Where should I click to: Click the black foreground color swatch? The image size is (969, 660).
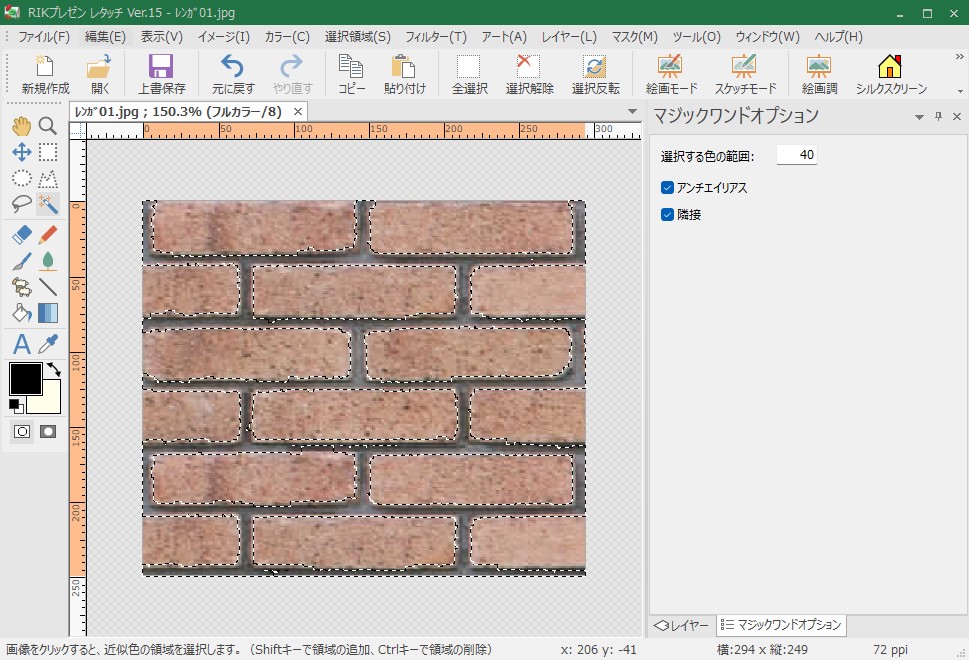(x=25, y=378)
